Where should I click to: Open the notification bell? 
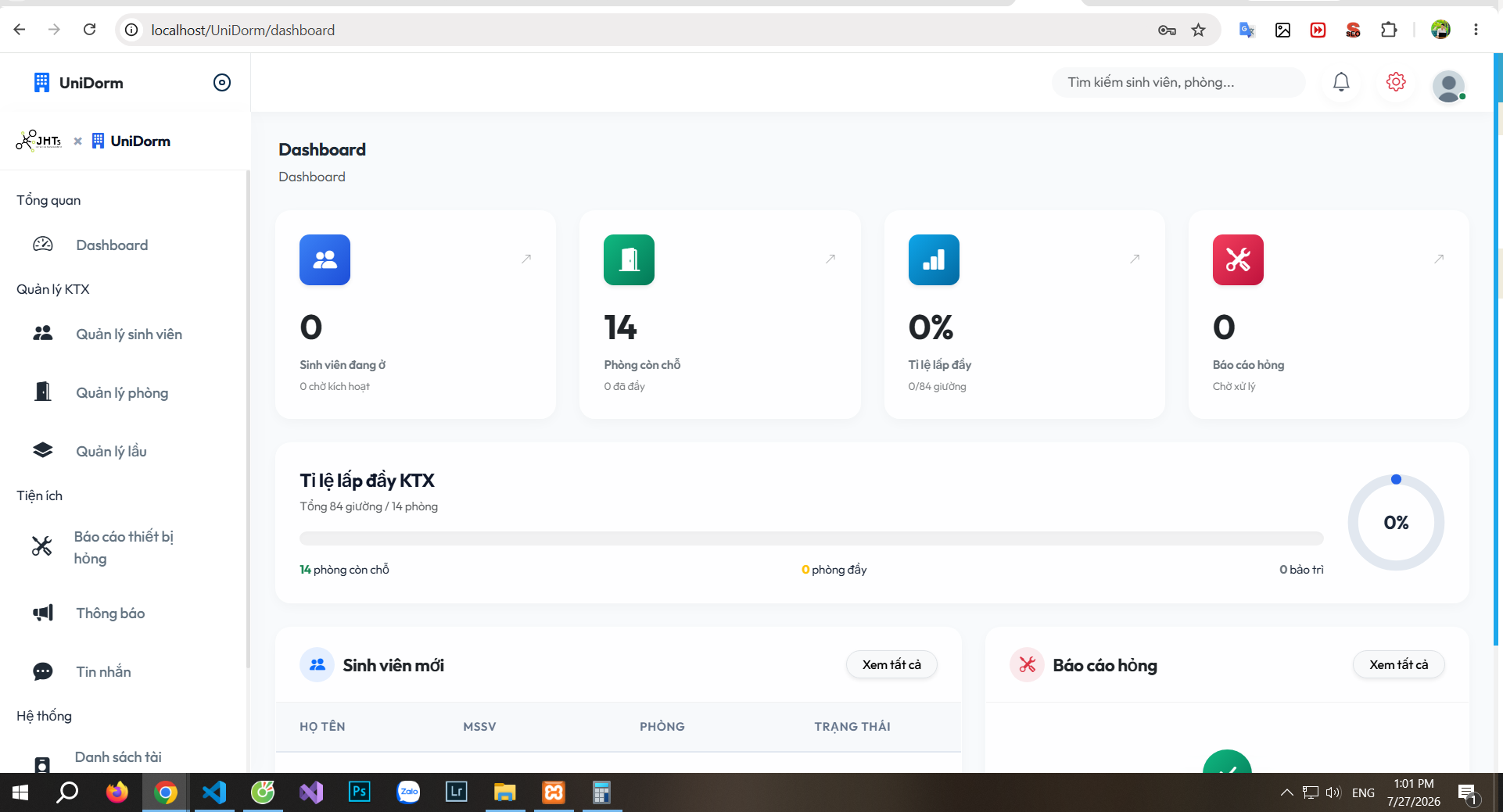point(1341,82)
